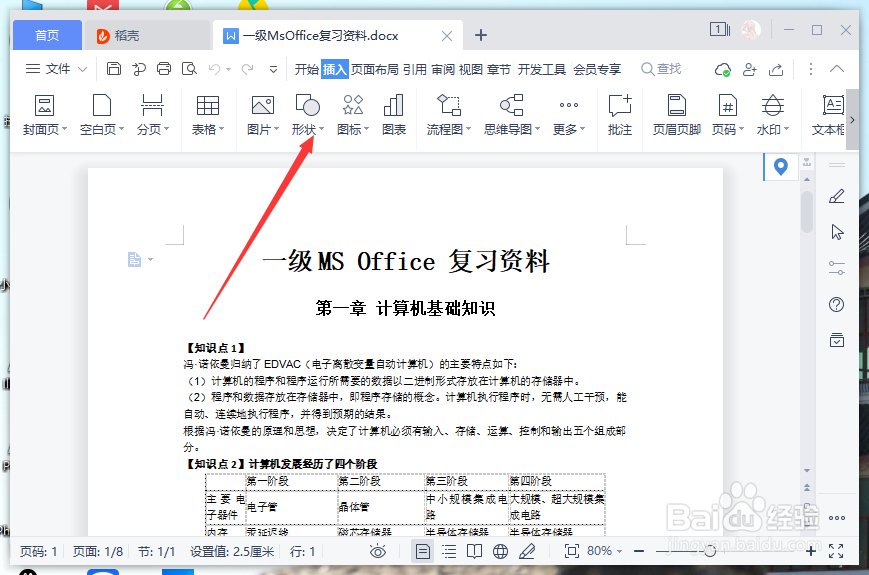The width and height of the screenshot is (869, 575).
Task: Click the Undo arrow icon
Action: click(x=214, y=69)
